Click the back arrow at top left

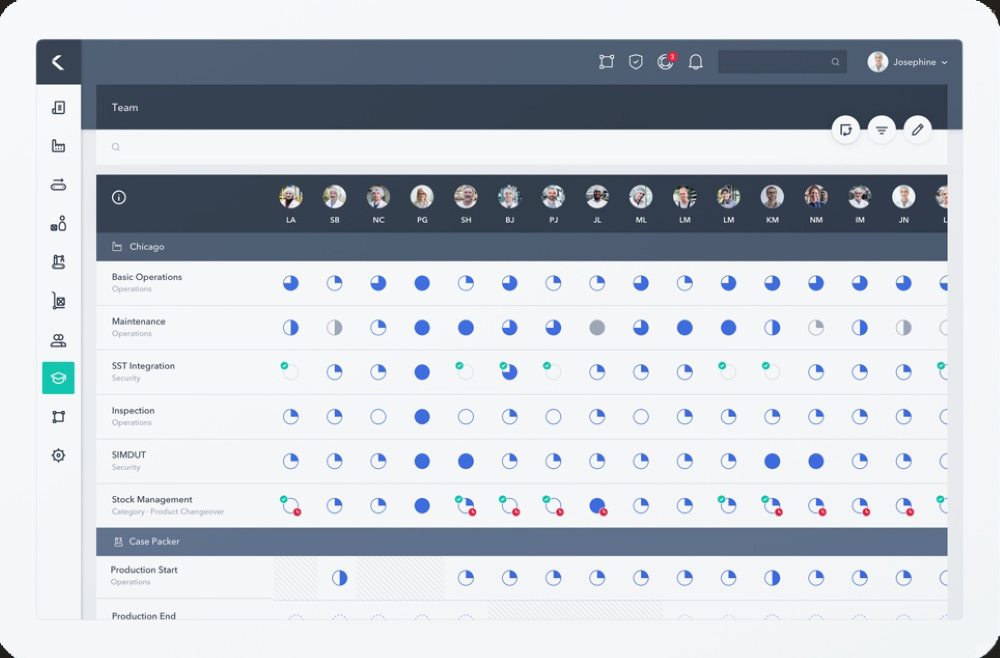[x=58, y=61]
